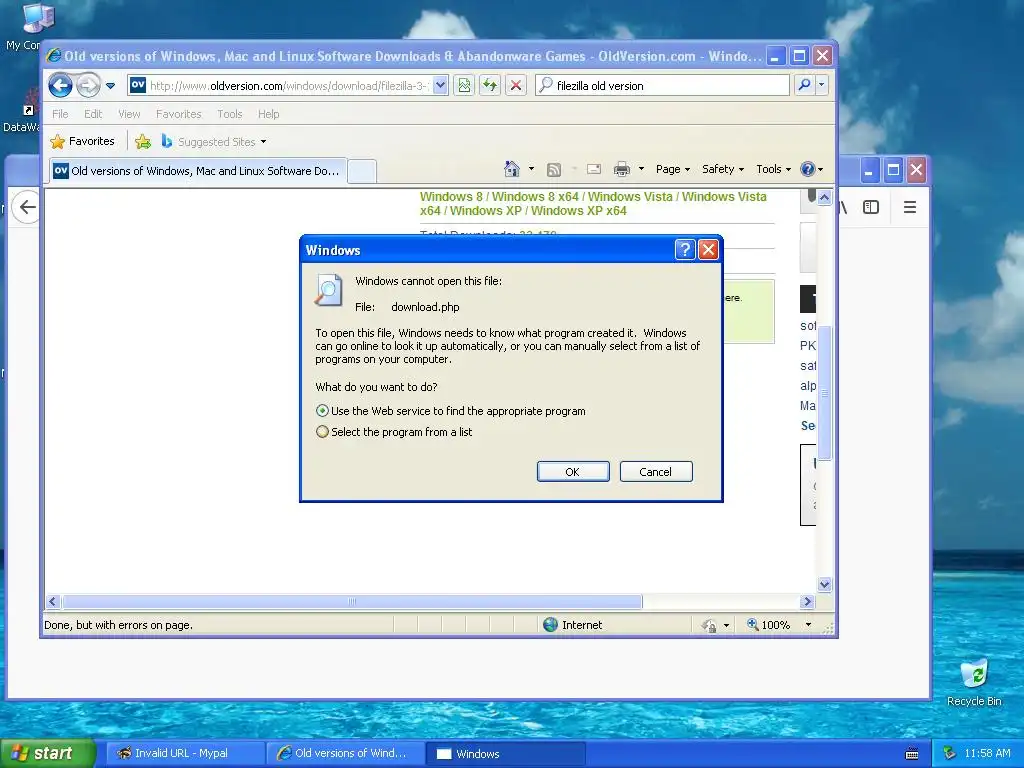Click the horizontal scrollbar thumb
Screen dimensions: 1024x768
[x=352, y=601]
